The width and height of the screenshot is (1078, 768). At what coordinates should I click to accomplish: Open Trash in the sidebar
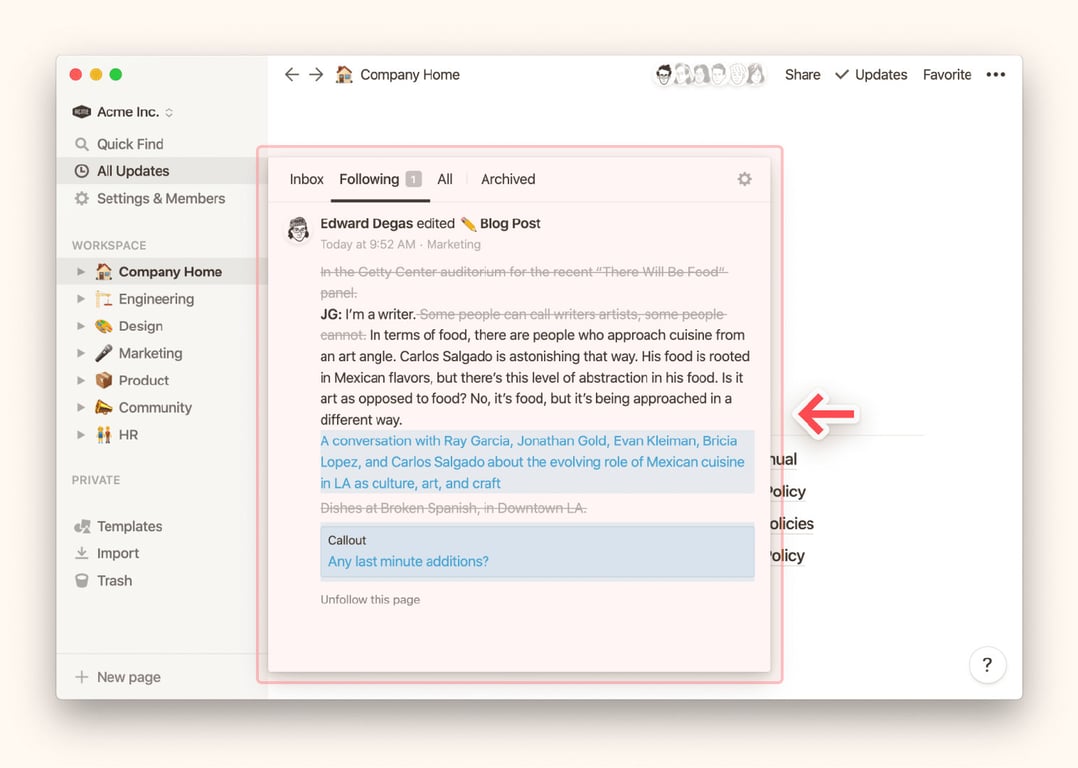point(114,580)
